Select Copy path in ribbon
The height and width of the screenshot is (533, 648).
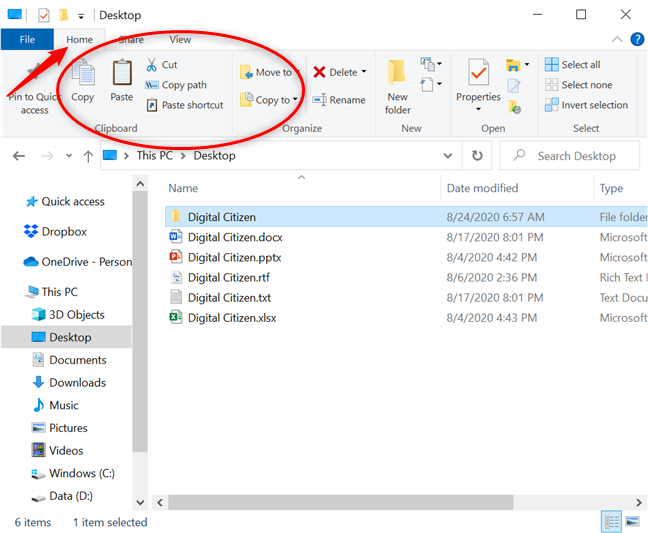click(176, 85)
